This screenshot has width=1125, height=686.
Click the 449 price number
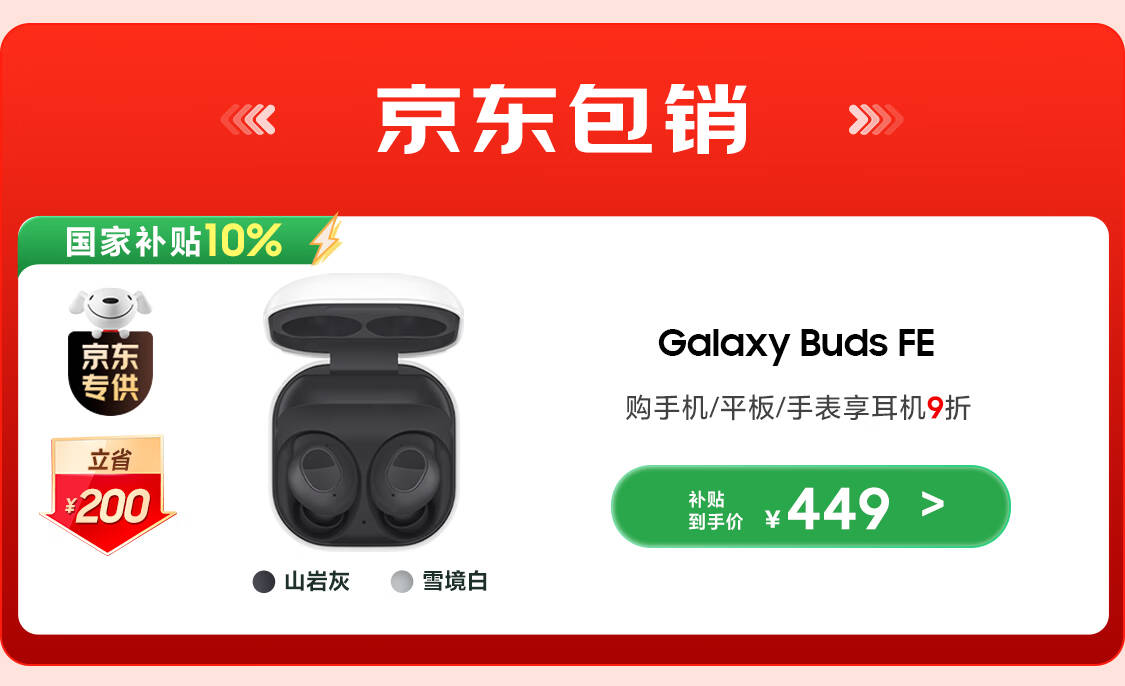[x=839, y=509]
